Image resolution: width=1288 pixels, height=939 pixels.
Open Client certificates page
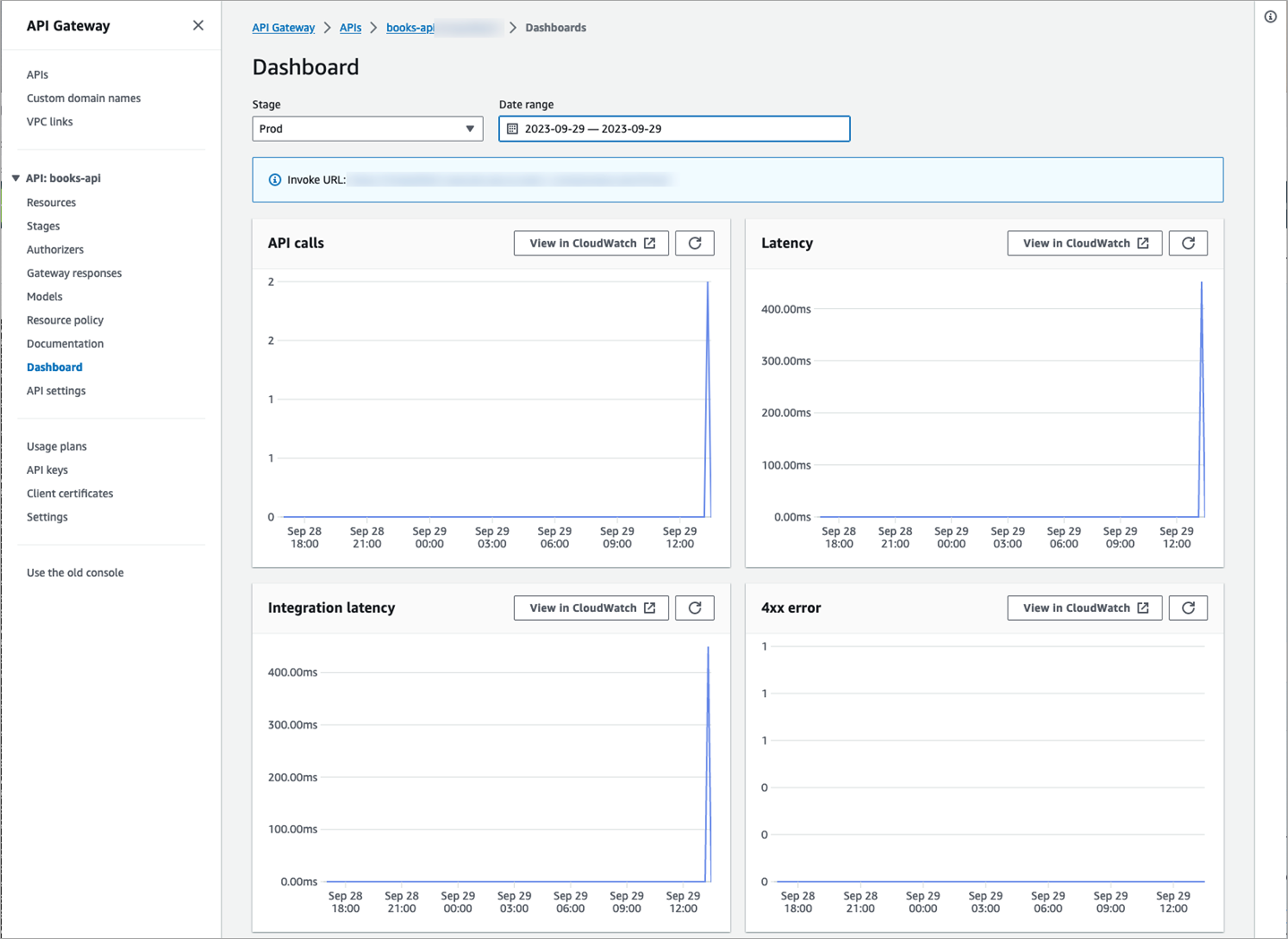coord(70,494)
